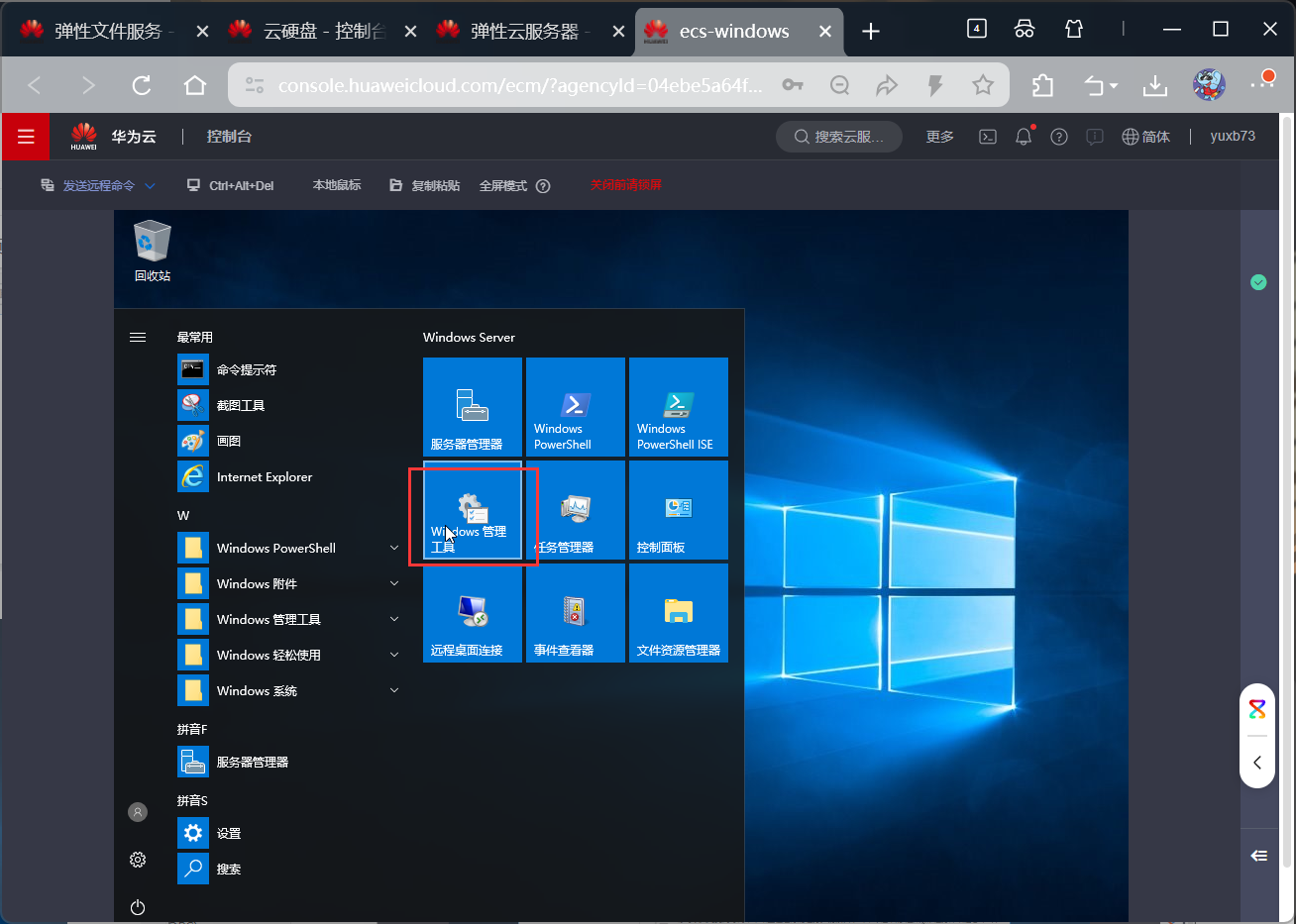Expand the Windows 系统 folder
Image resolution: width=1296 pixels, height=924 pixels.
coord(288,690)
